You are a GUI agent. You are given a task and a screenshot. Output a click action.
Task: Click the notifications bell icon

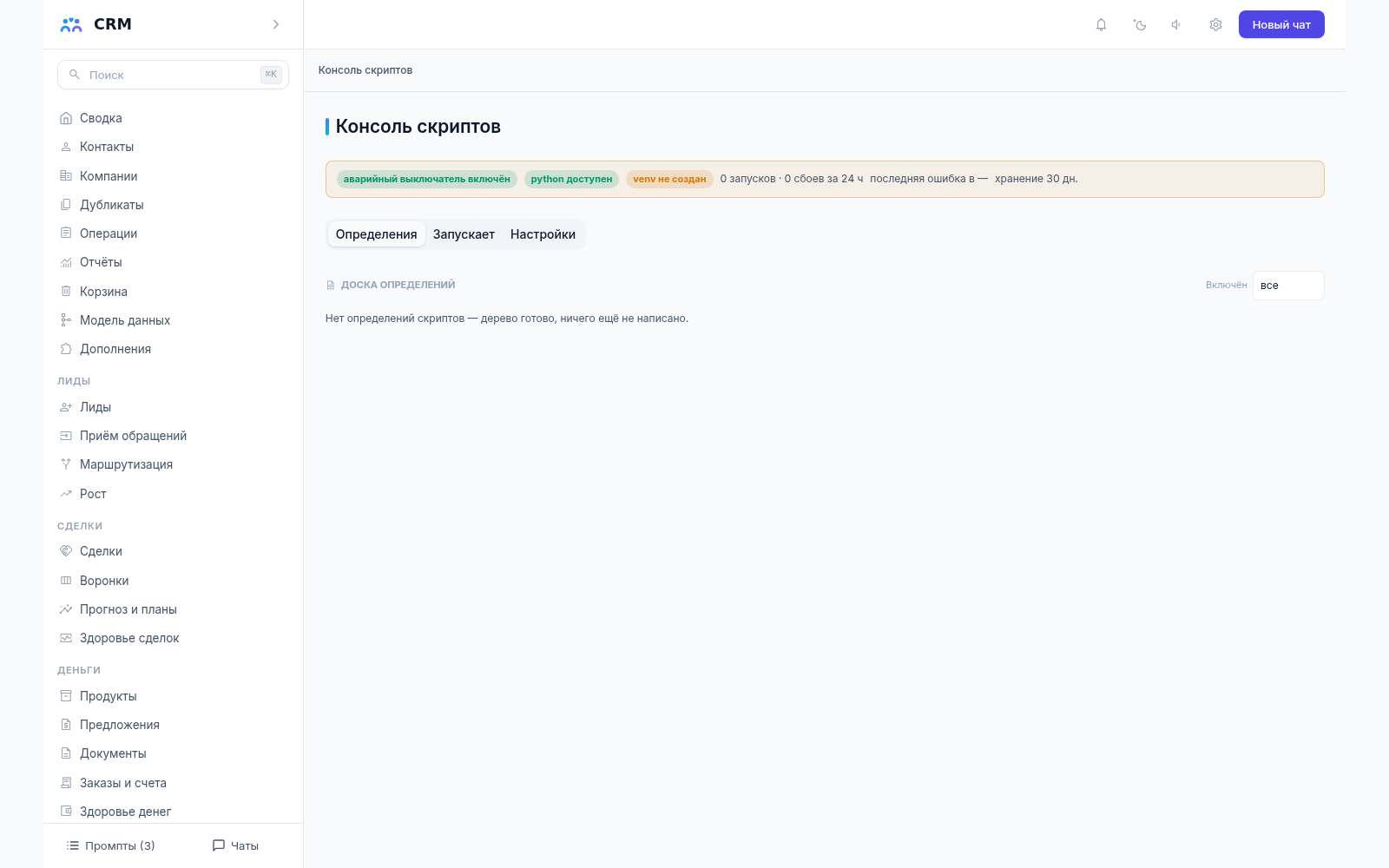coord(1101,25)
